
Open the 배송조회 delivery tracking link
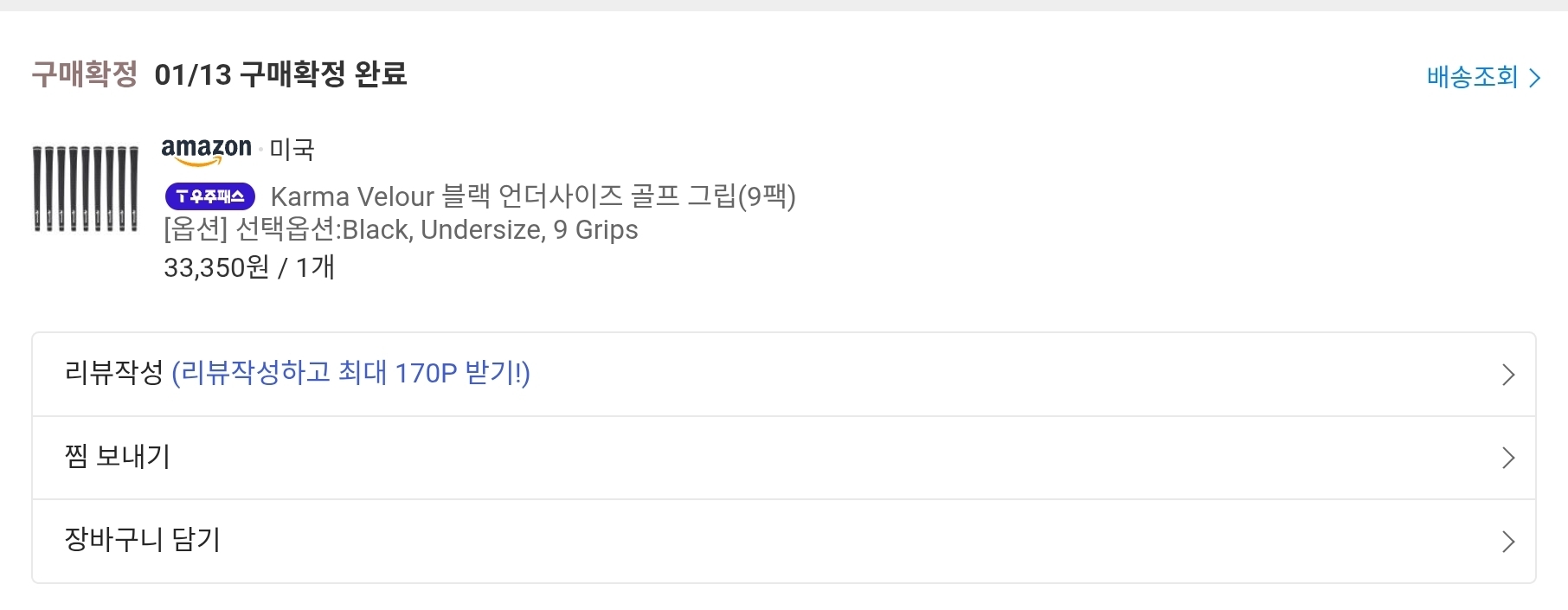pyautogui.click(x=1472, y=77)
